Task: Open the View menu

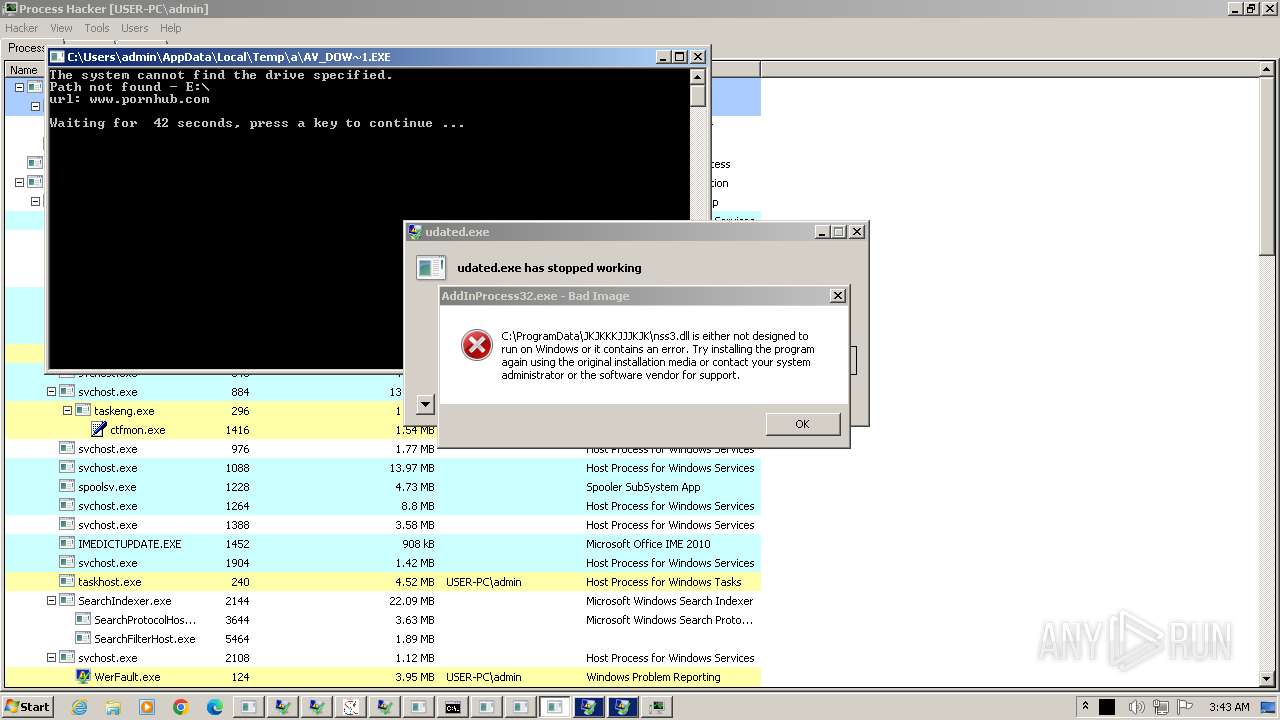Action: click(x=61, y=28)
